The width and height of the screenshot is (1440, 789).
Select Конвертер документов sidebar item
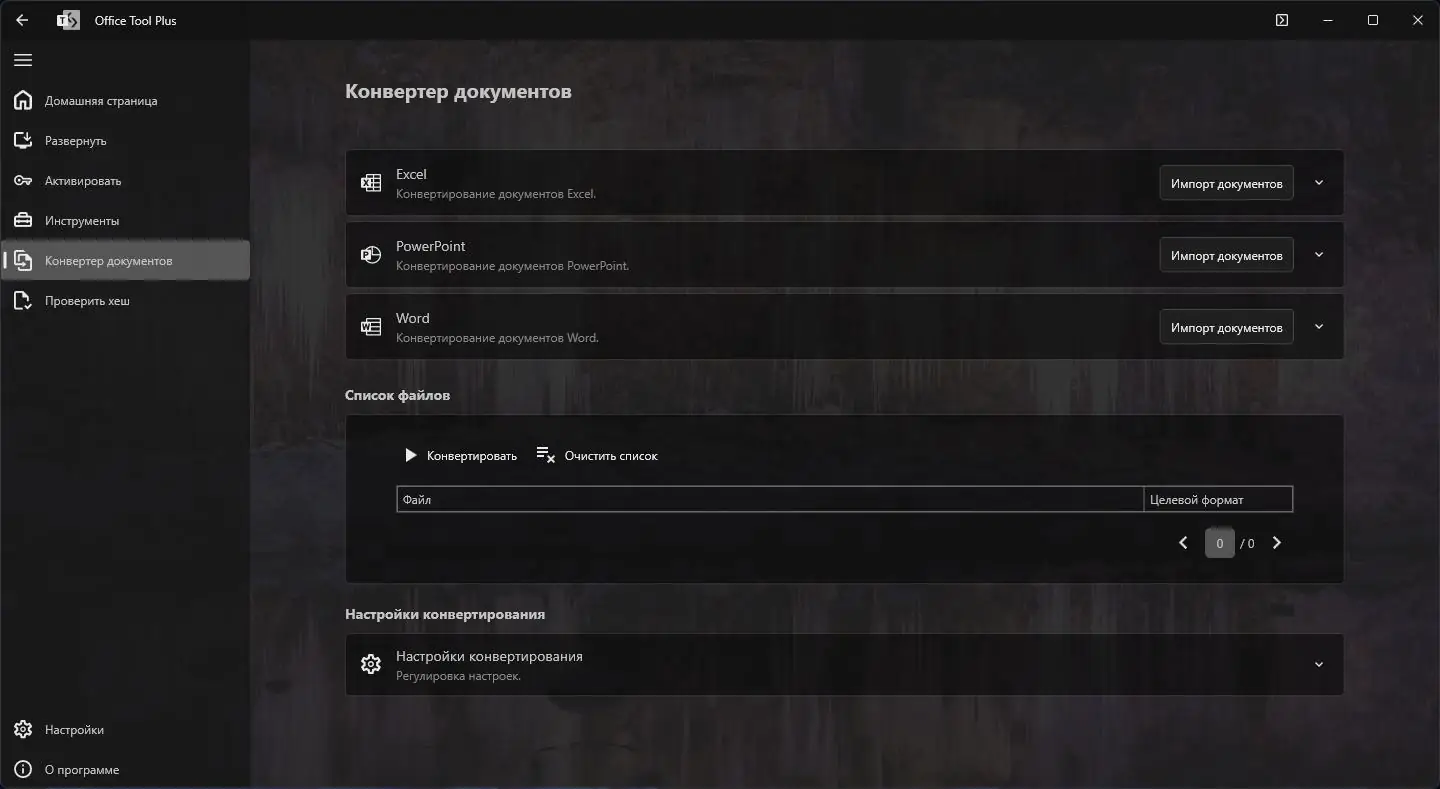tap(125, 261)
